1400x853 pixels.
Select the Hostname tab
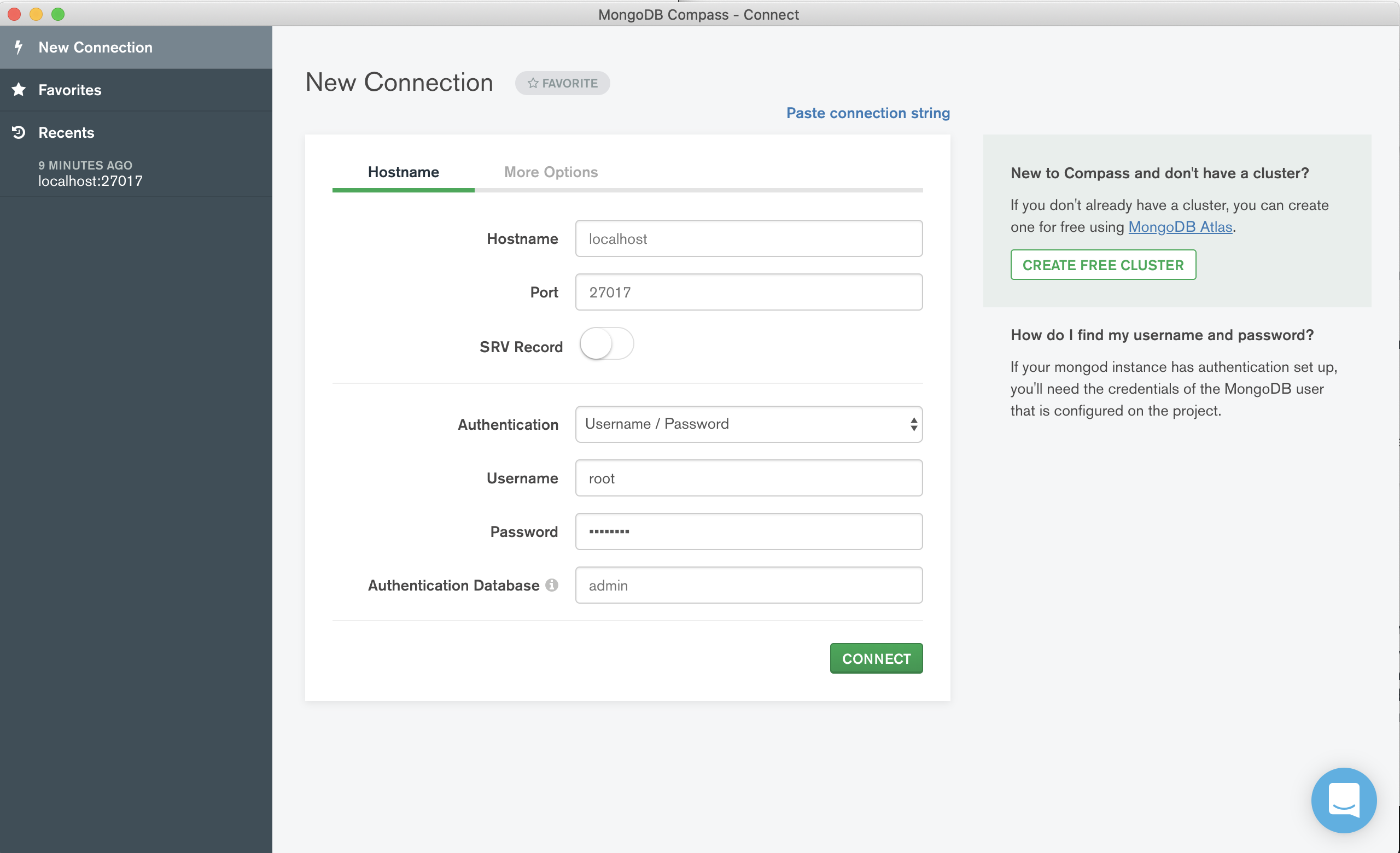(403, 172)
